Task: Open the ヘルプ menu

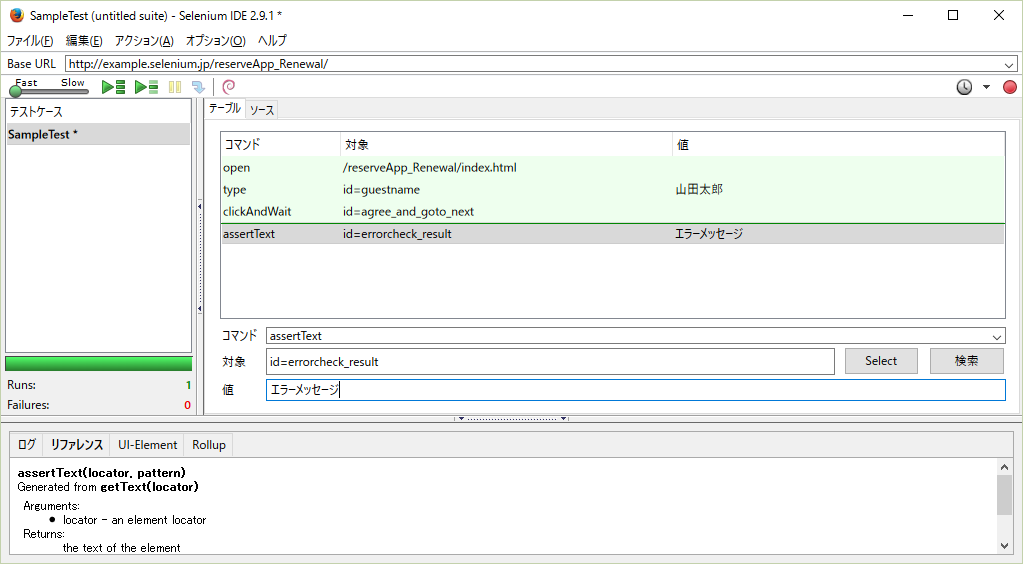Action: (272, 40)
